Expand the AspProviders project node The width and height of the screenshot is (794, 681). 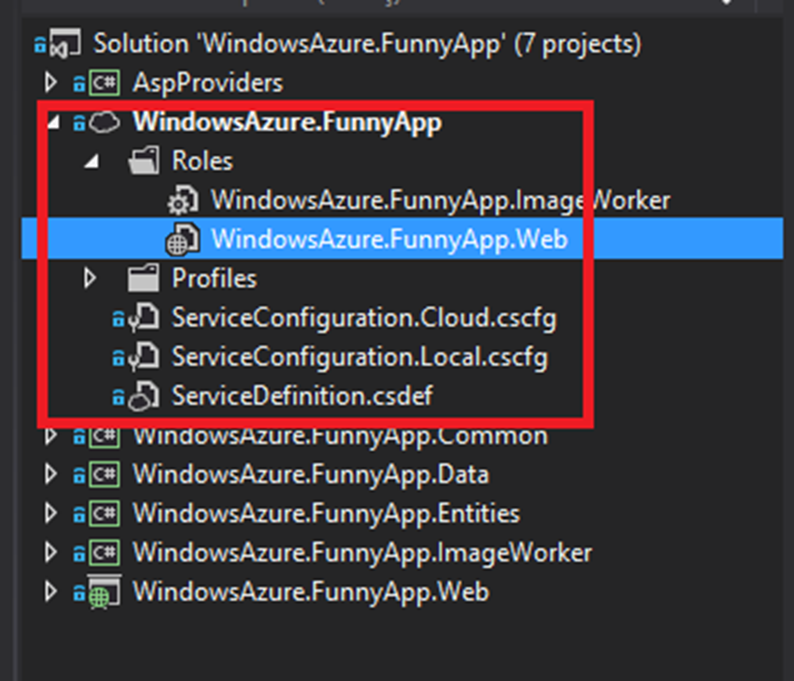(x=50, y=83)
